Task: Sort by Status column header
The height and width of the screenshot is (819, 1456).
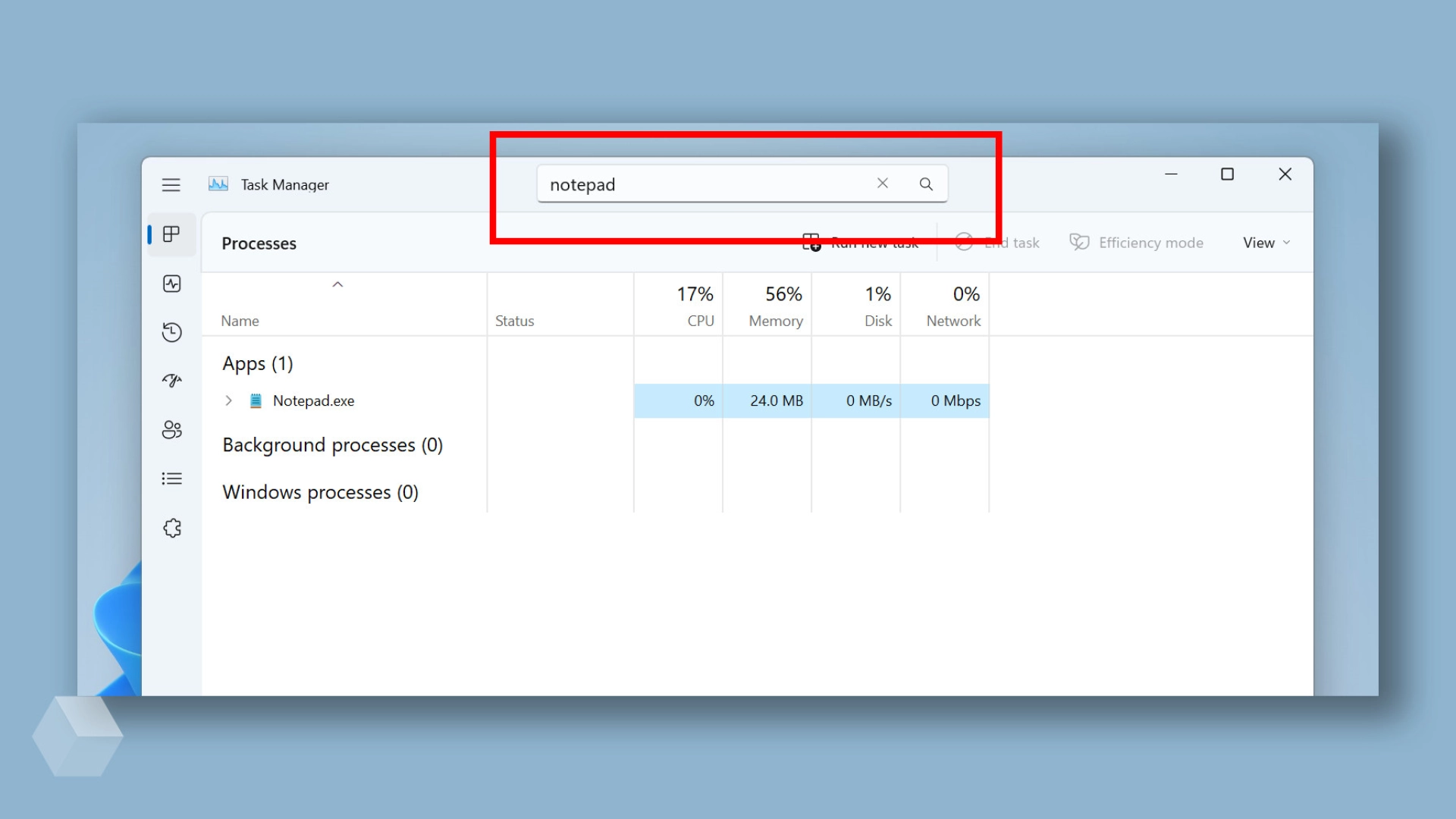Action: [514, 321]
